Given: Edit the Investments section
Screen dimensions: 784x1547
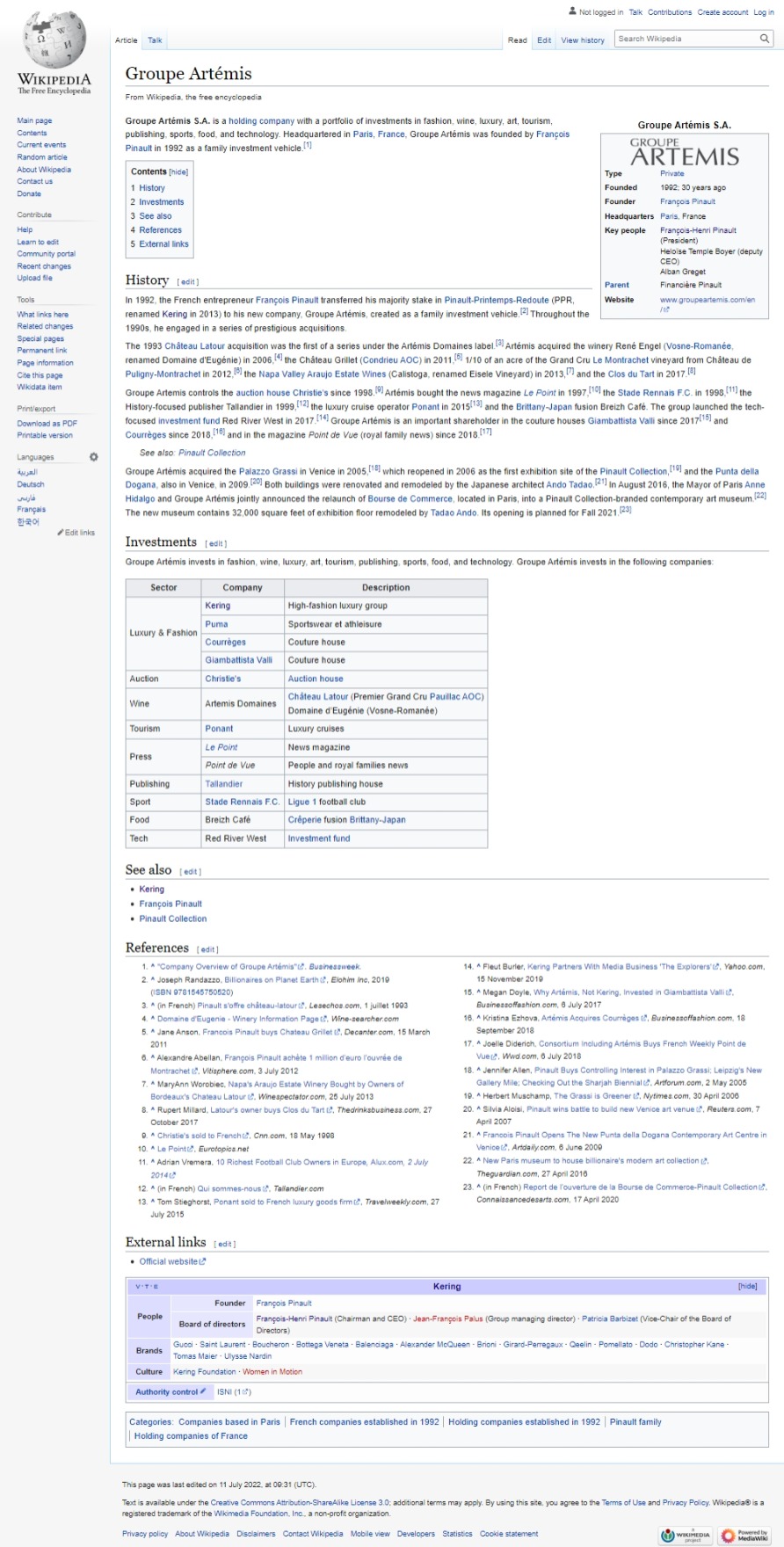Looking at the screenshot, I should pyautogui.click(x=216, y=544).
